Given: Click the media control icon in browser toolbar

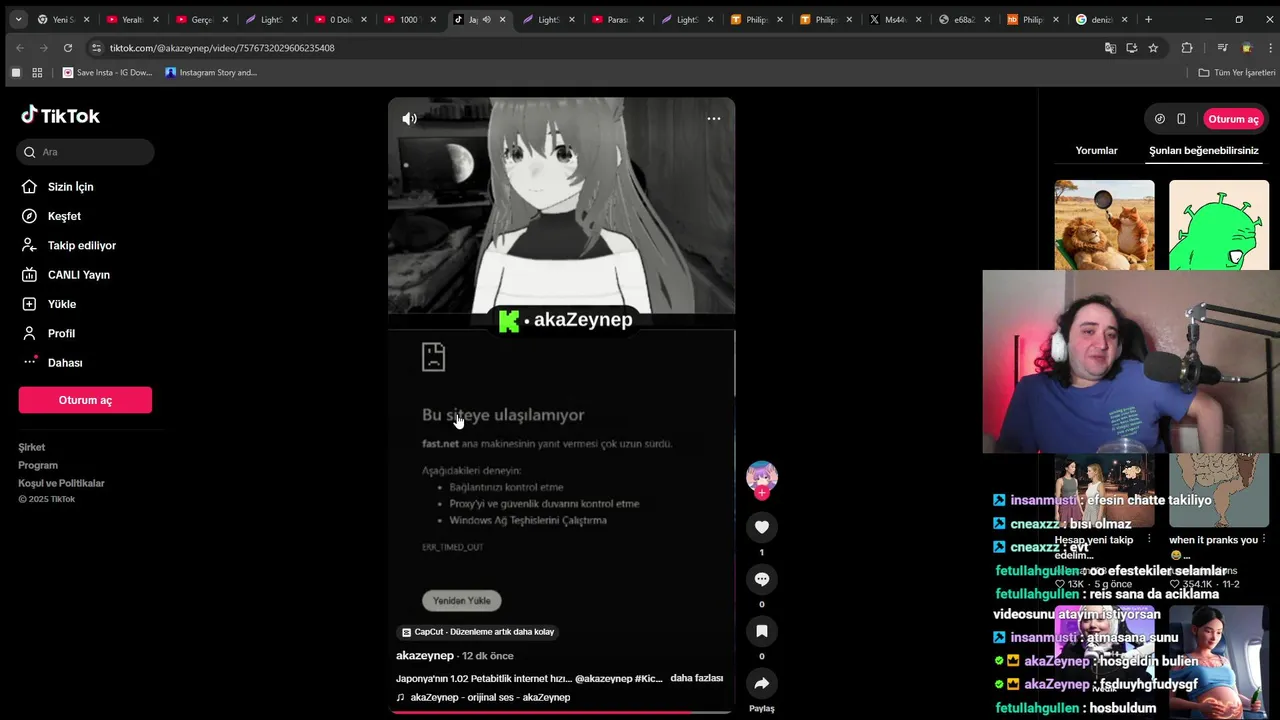Looking at the screenshot, I should coord(1222,48).
